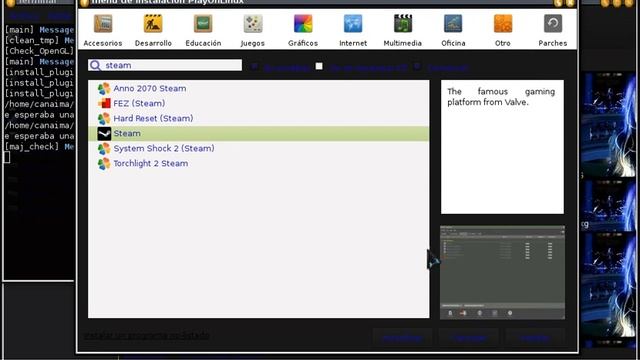Open the Otro category
The height and width of the screenshot is (360, 640).
coord(503,31)
